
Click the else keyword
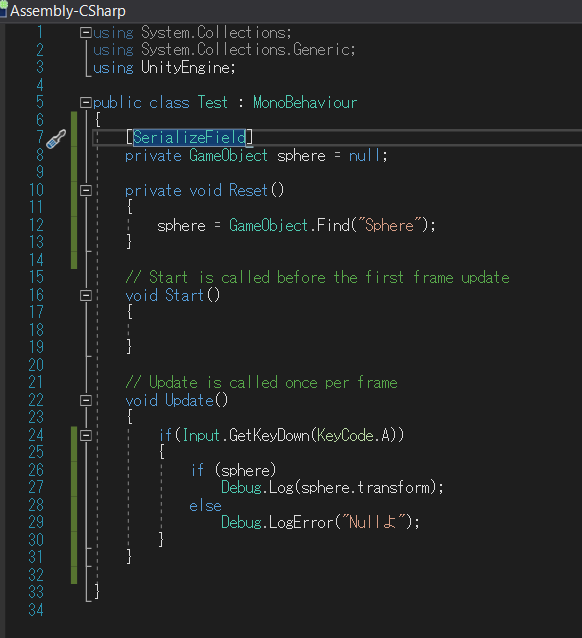[x=206, y=505]
